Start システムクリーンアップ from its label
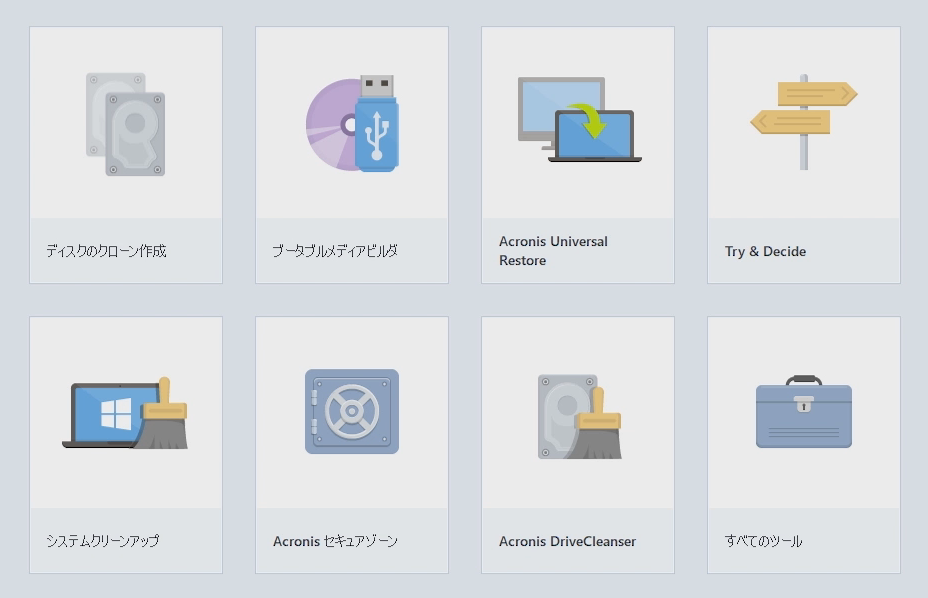 pos(102,541)
